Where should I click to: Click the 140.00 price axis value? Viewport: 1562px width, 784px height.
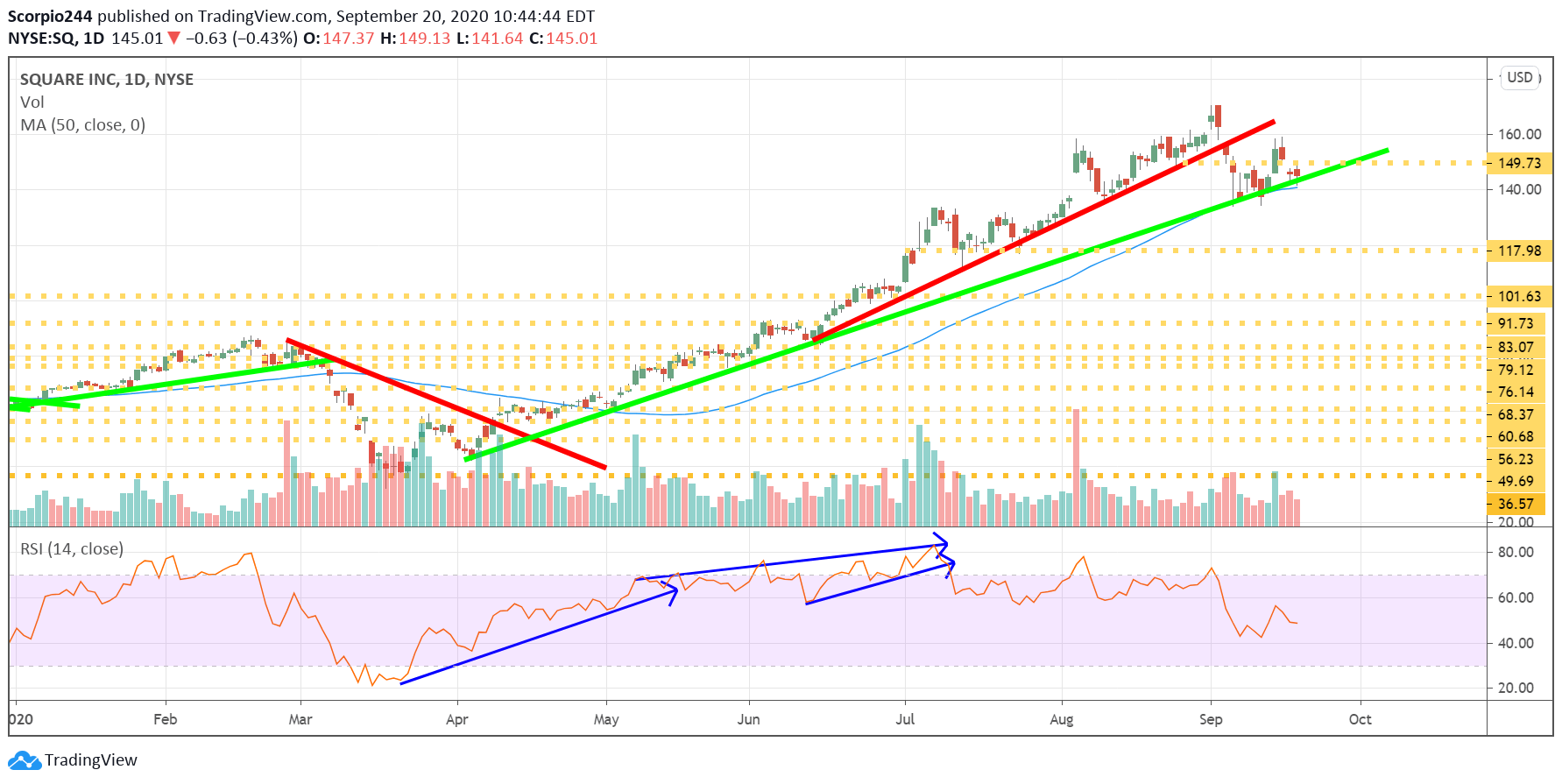click(1519, 189)
